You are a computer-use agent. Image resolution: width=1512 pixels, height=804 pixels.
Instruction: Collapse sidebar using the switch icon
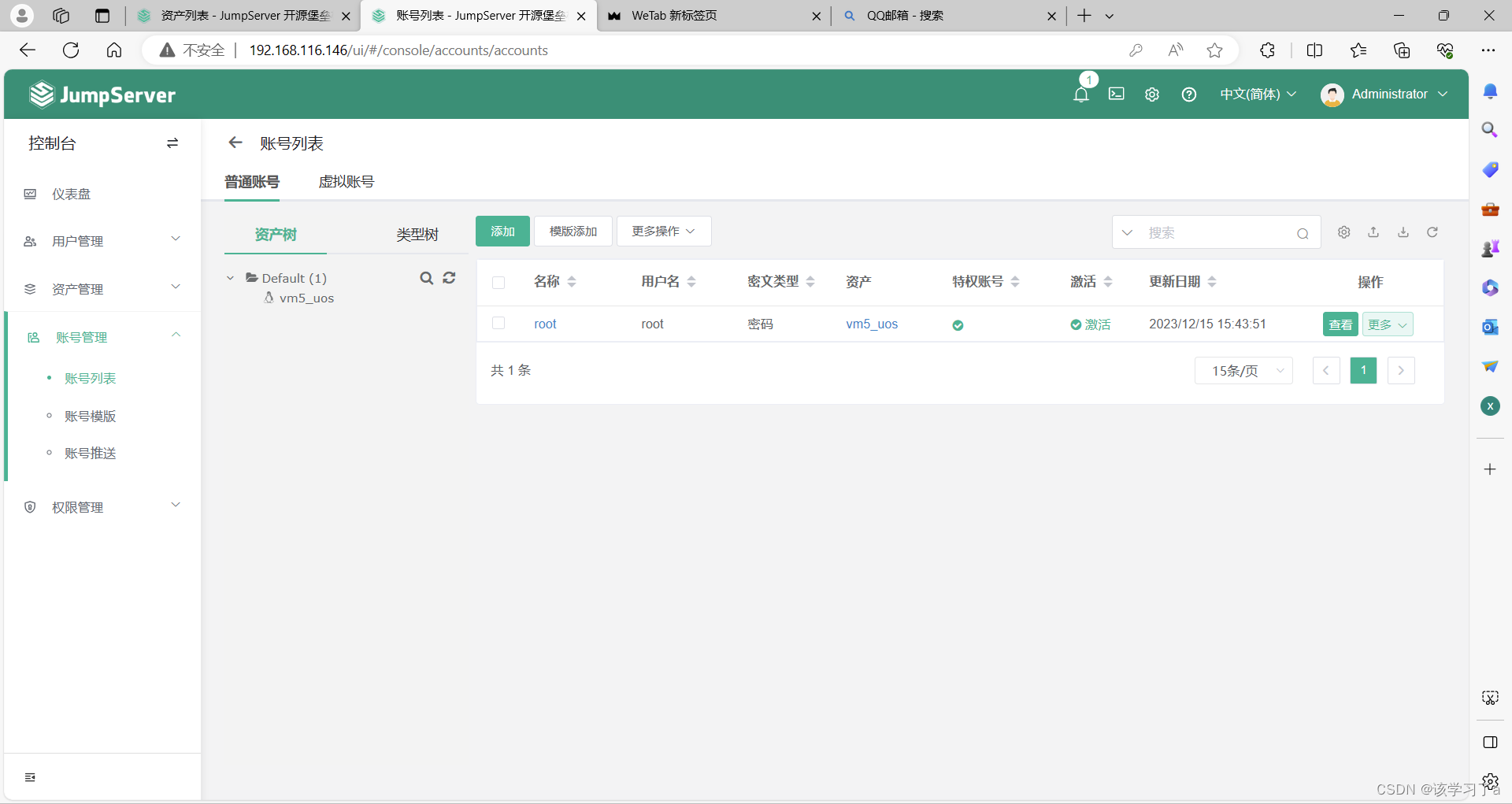tap(172, 143)
